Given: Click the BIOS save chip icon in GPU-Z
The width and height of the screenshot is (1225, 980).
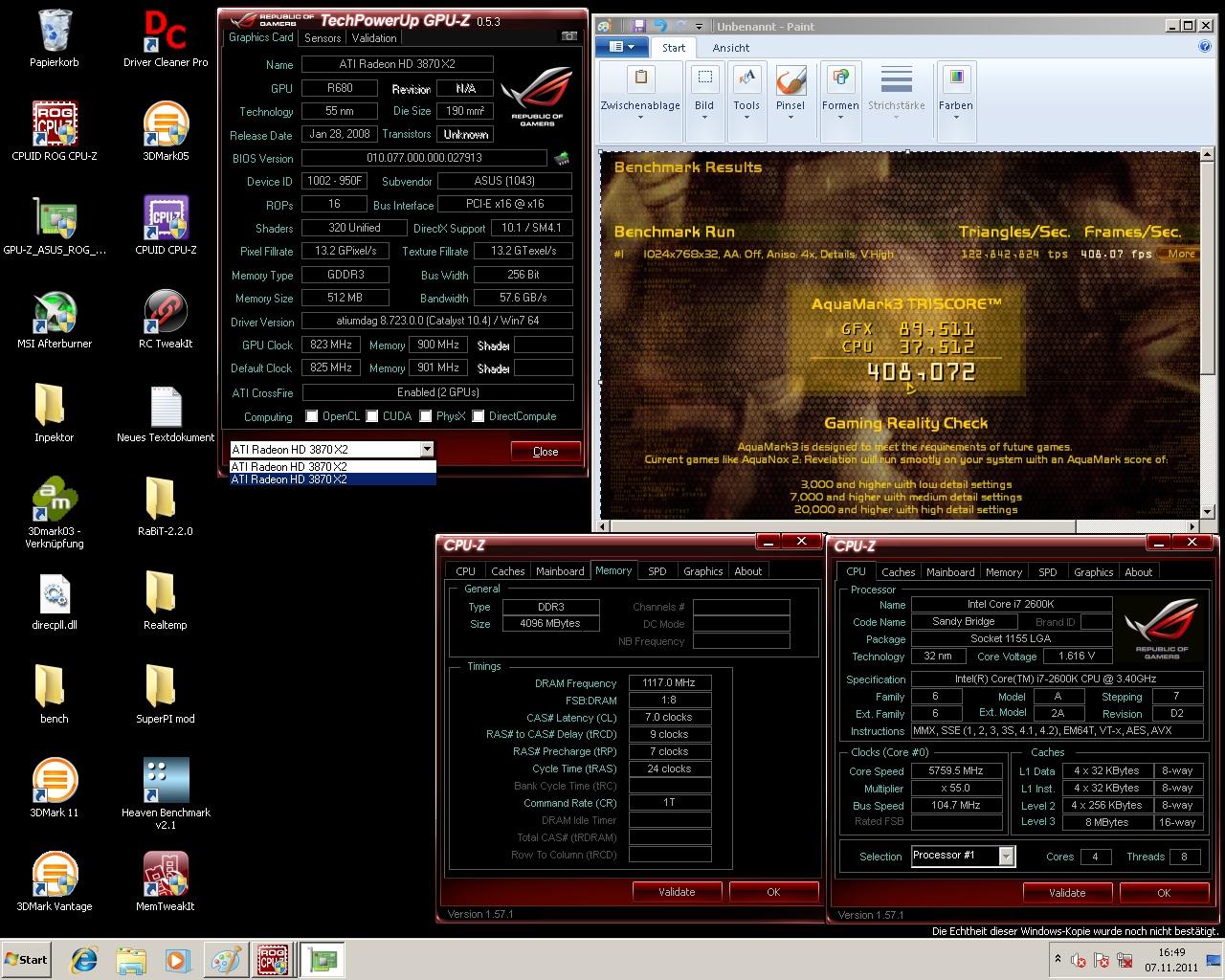Looking at the screenshot, I should coord(563,158).
